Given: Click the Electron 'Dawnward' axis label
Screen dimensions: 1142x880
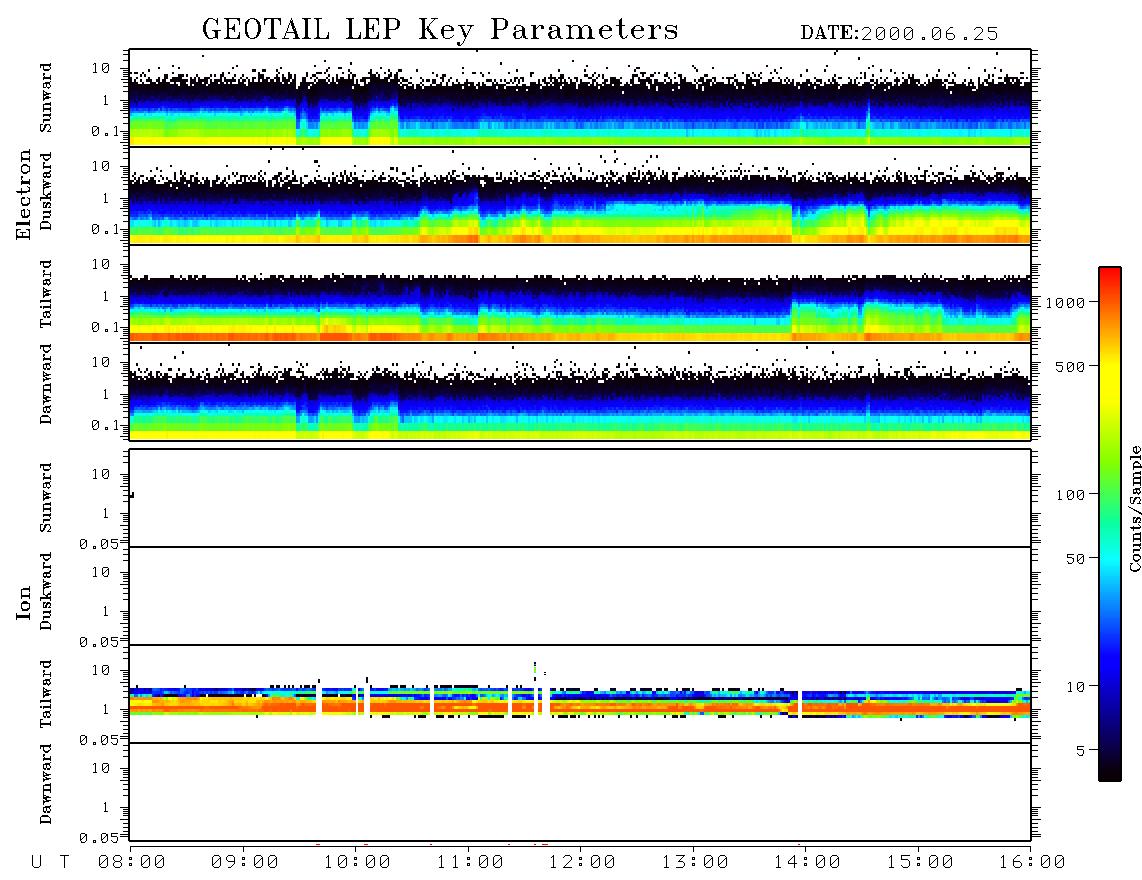Looking at the screenshot, I should (x=46, y=385).
